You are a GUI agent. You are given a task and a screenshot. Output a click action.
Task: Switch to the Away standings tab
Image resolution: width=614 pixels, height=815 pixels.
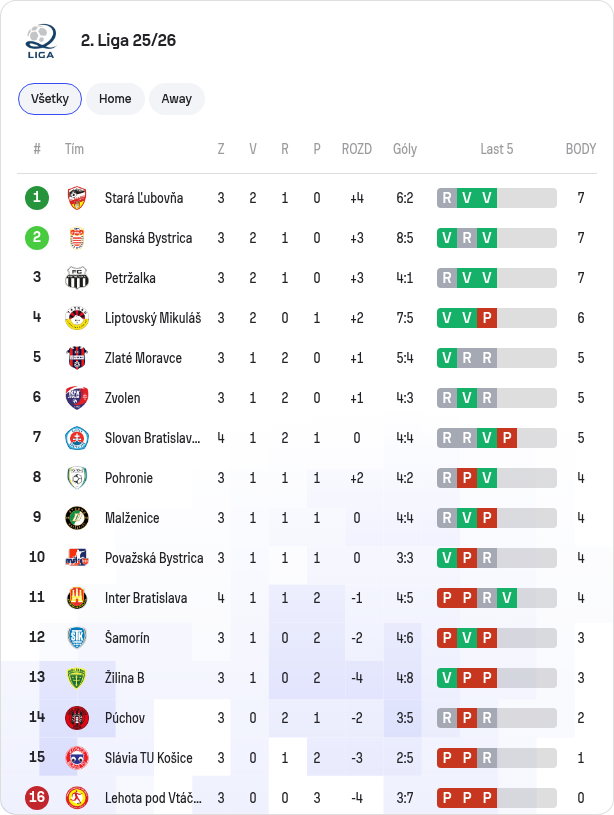(x=177, y=99)
